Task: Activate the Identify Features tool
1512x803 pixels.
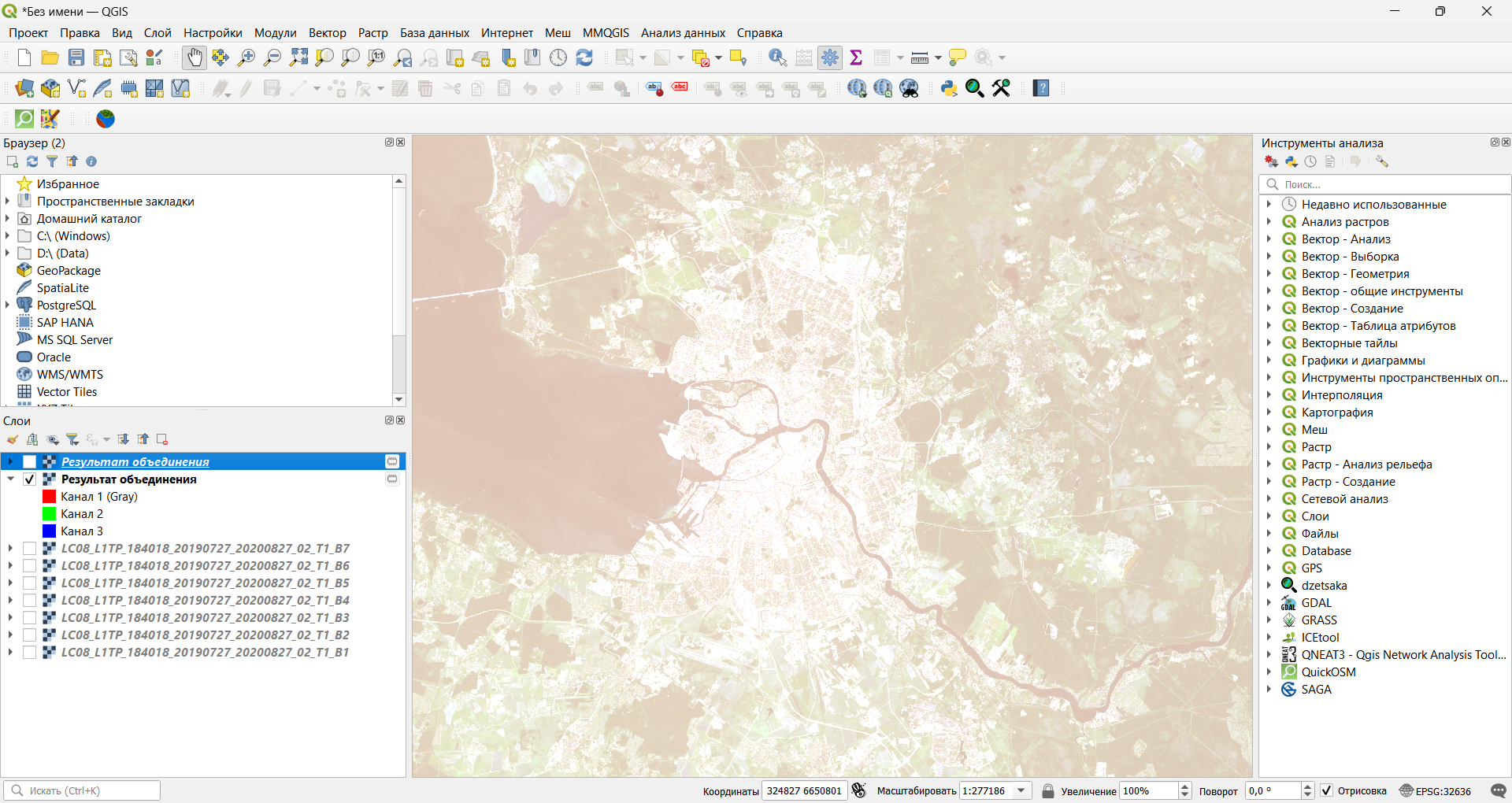Action: [777, 57]
